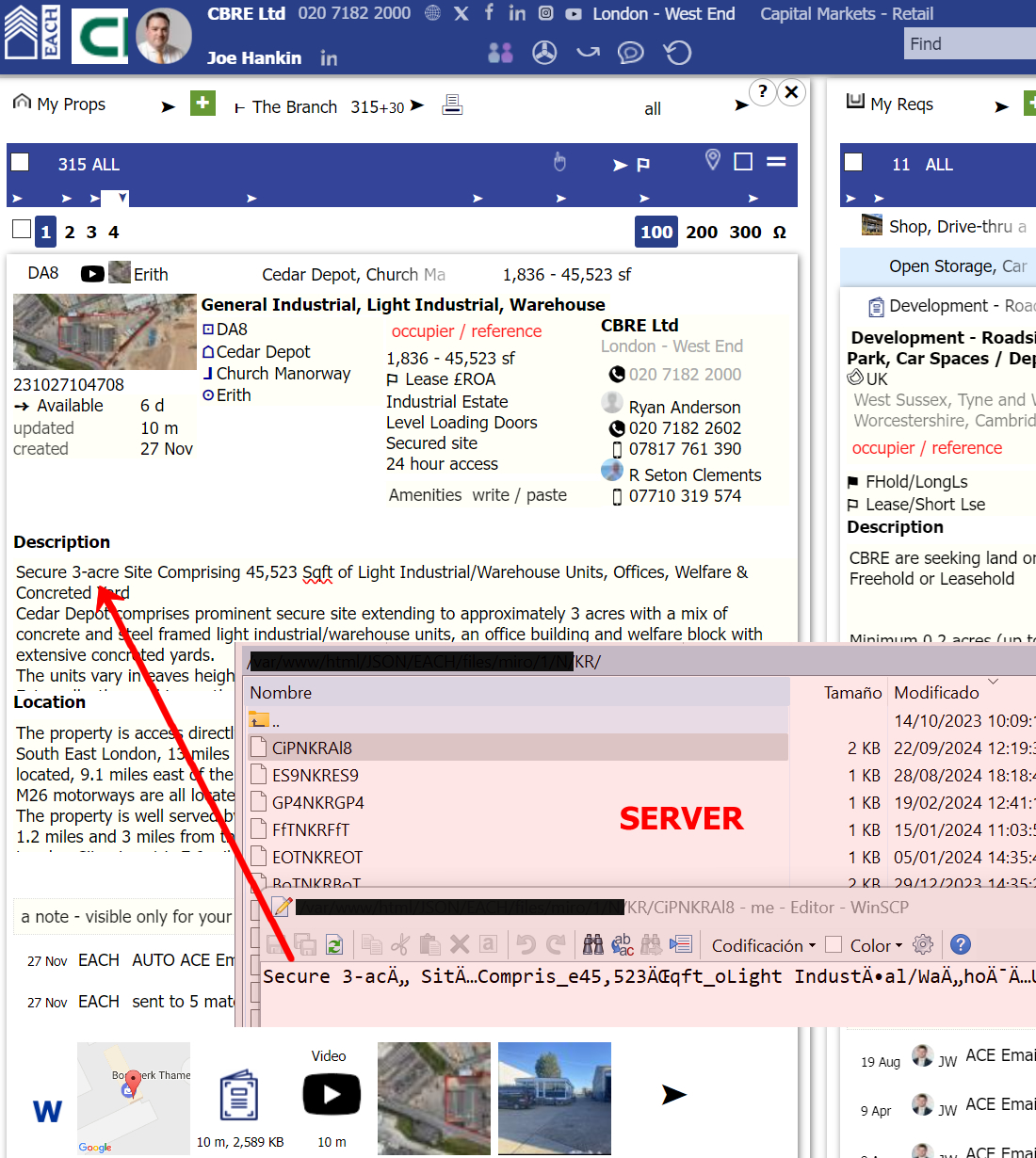Click the printer icon near The Branch
1036x1158 pixels.
[x=452, y=105]
